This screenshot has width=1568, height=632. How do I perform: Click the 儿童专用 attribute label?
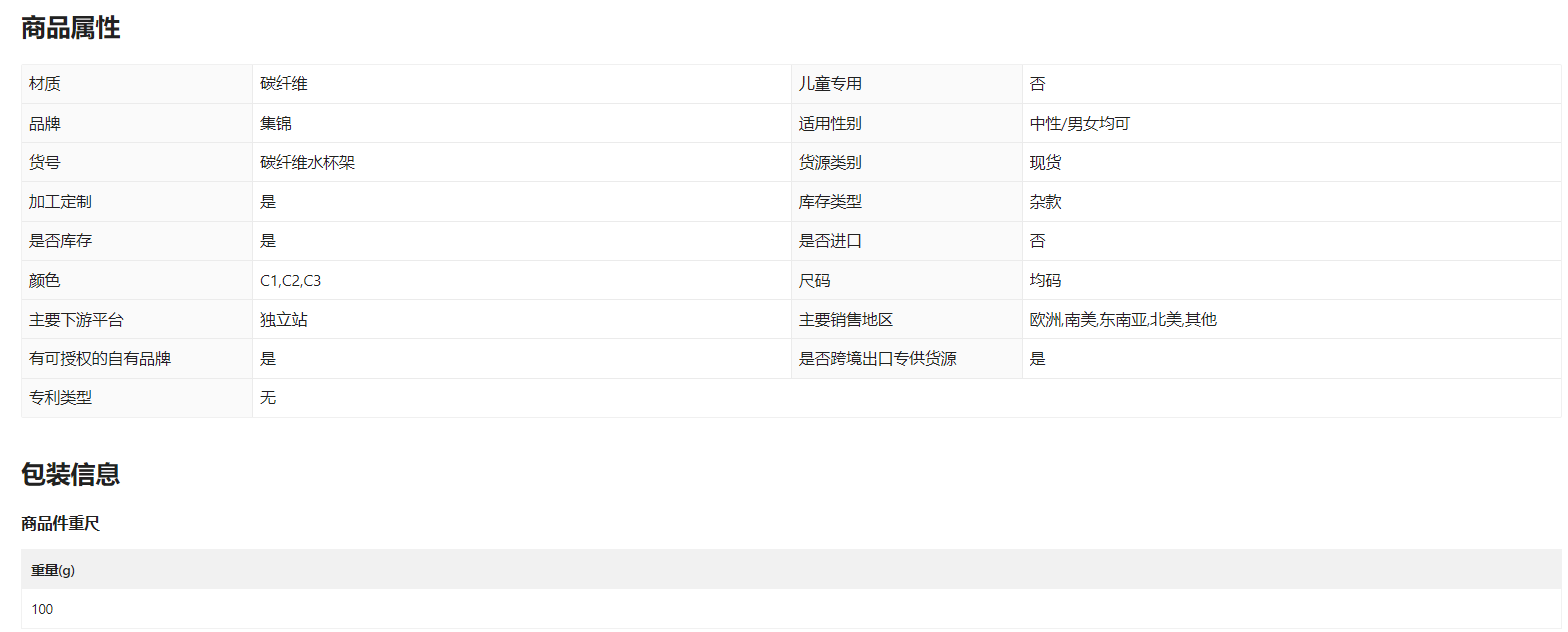point(830,84)
